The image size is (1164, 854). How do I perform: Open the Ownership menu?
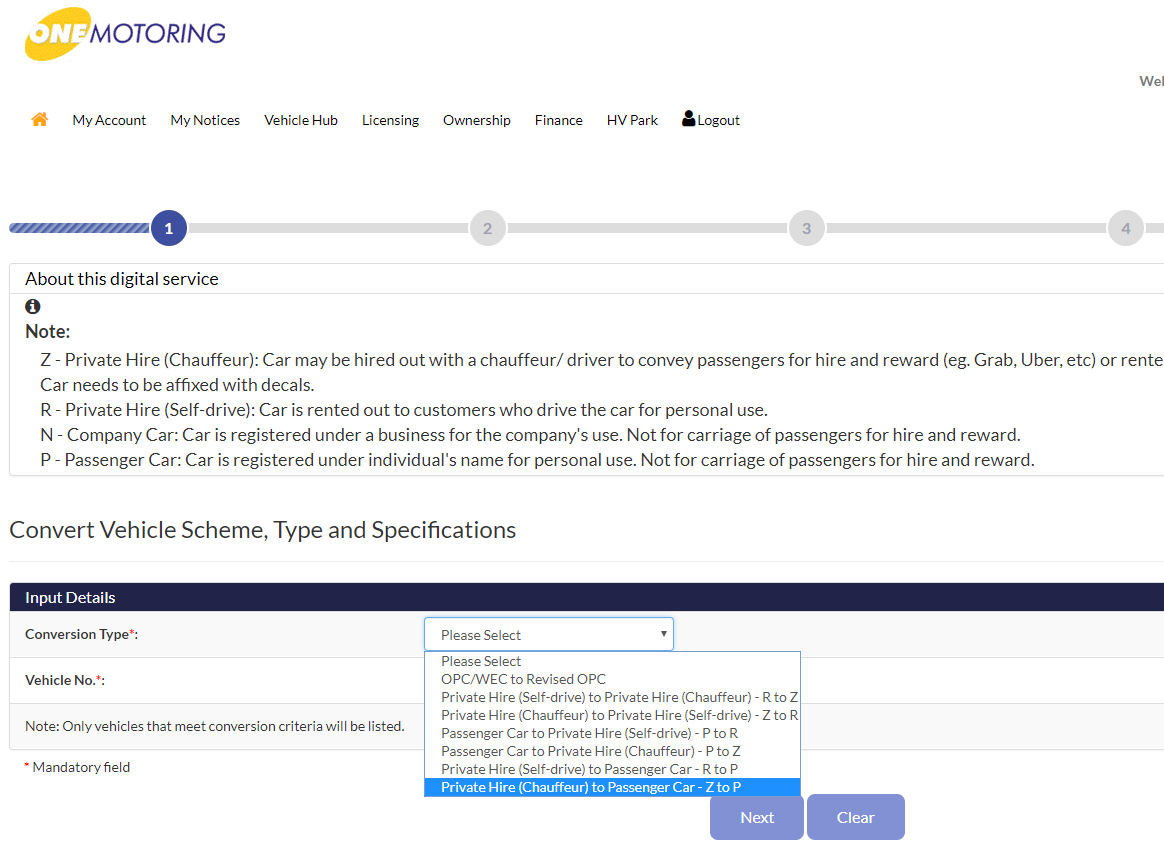click(477, 120)
